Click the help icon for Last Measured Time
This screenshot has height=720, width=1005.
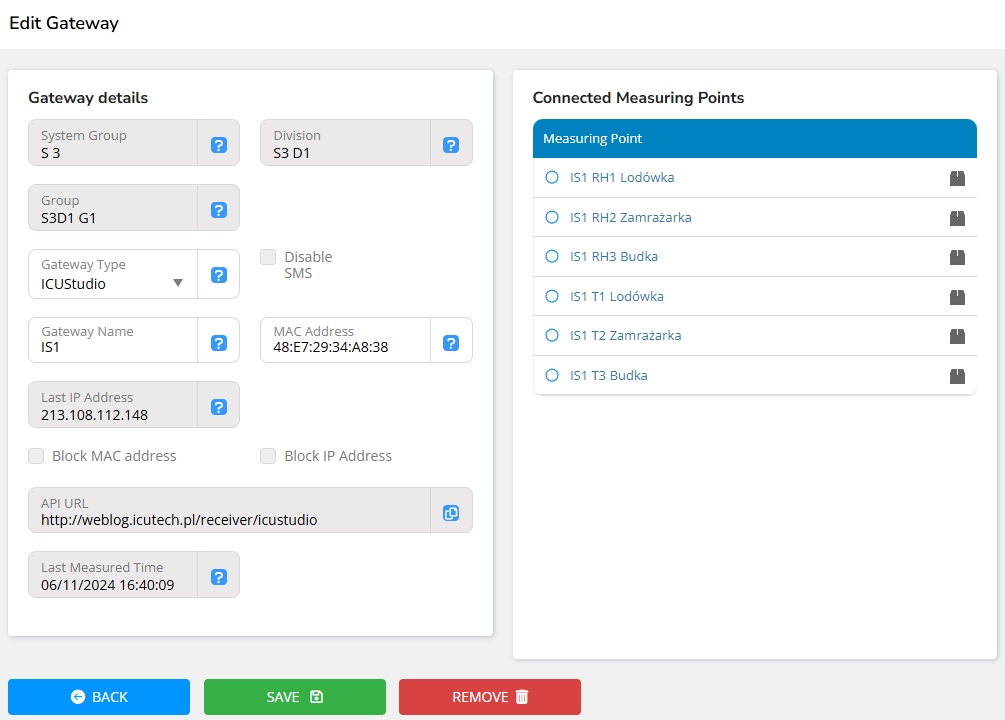click(x=219, y=577)
